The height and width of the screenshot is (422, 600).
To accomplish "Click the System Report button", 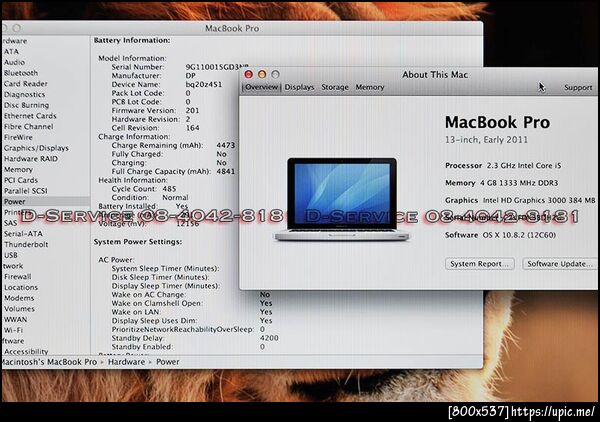I will click(479, 264).
